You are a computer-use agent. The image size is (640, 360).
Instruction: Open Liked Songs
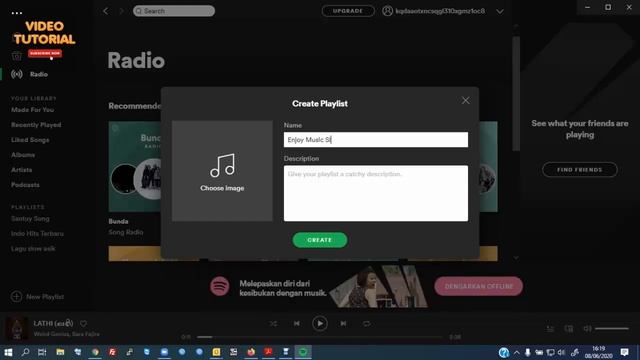30,140
